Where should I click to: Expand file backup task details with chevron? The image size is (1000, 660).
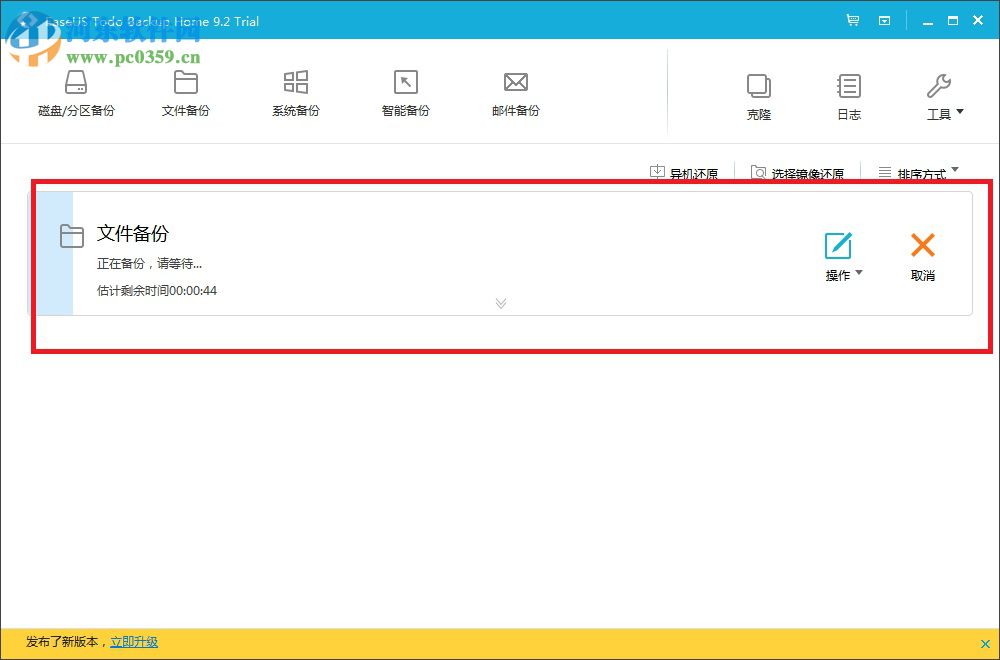click(500, 303)
